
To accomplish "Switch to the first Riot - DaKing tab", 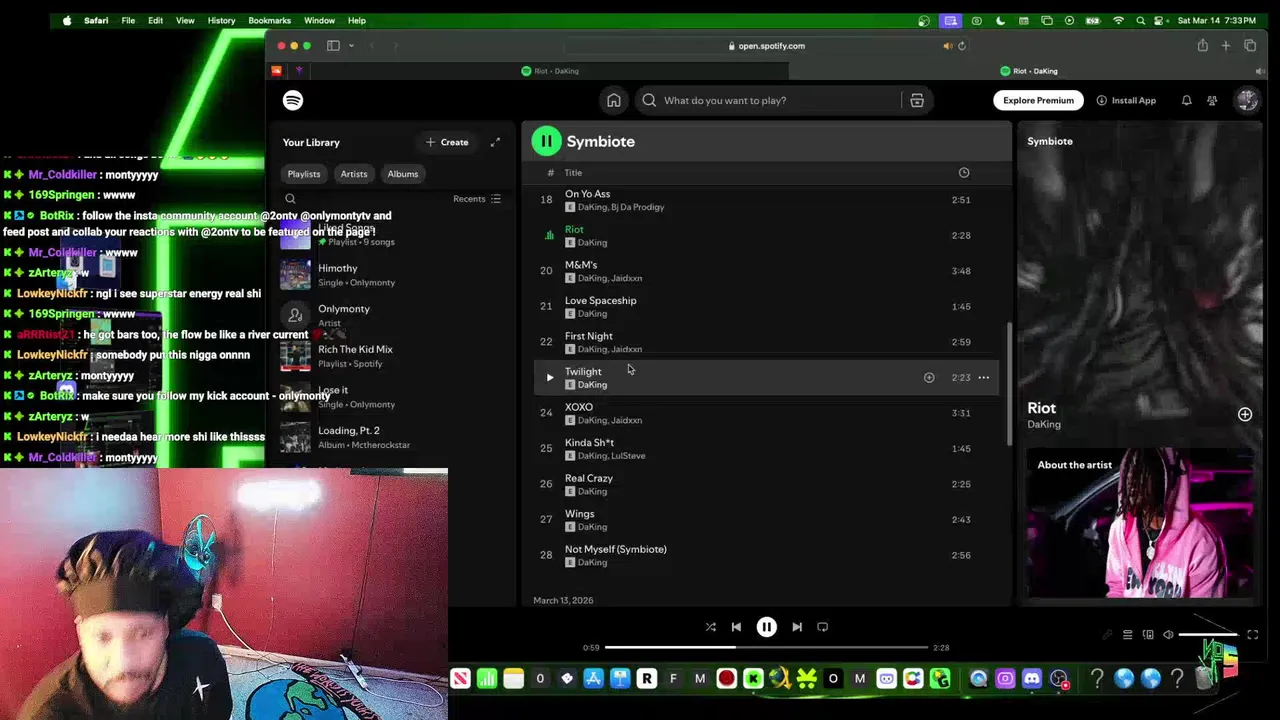I will pos(550,71).
